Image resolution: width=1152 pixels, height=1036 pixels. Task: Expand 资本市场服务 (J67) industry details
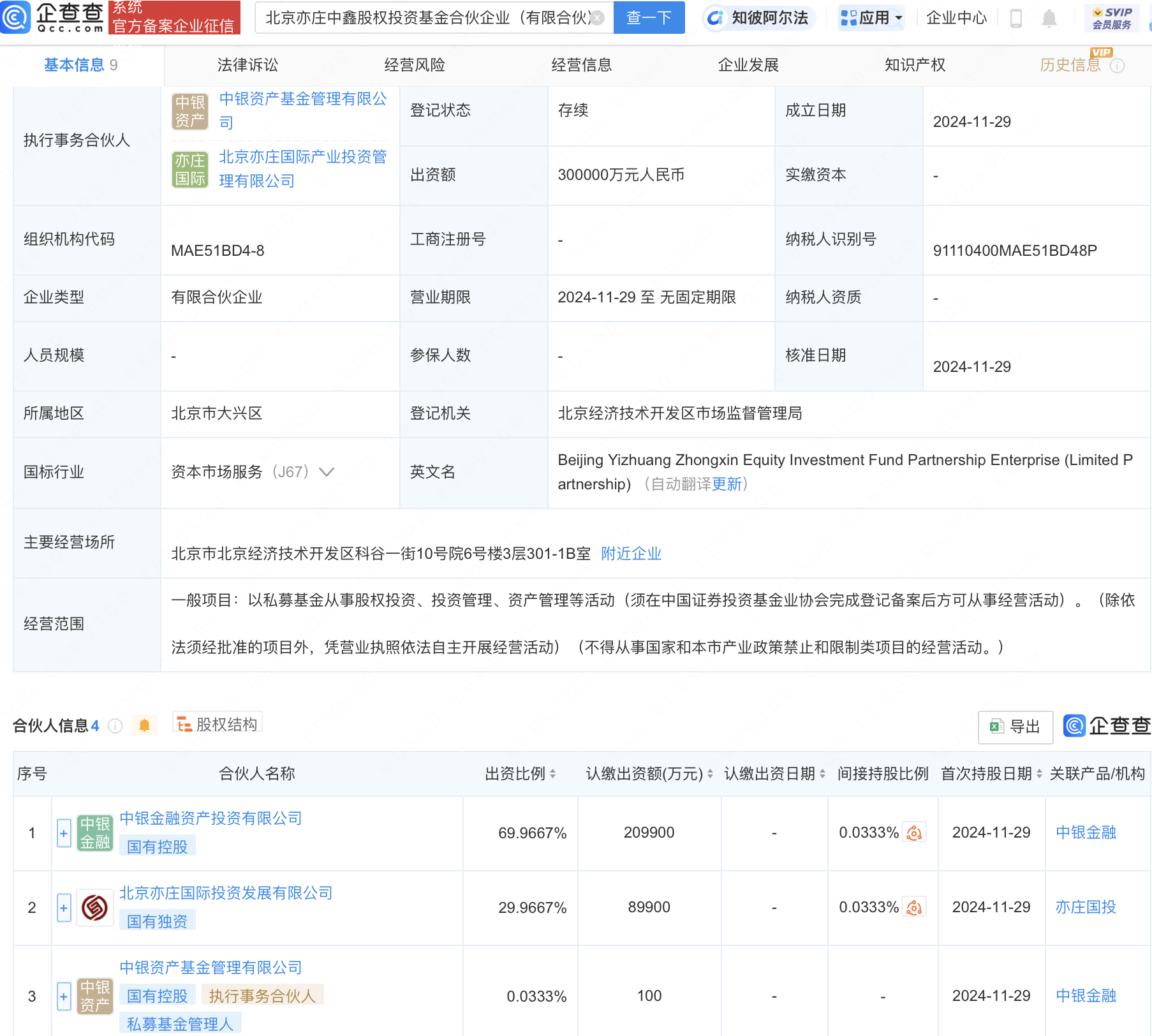tap(326, 472)
